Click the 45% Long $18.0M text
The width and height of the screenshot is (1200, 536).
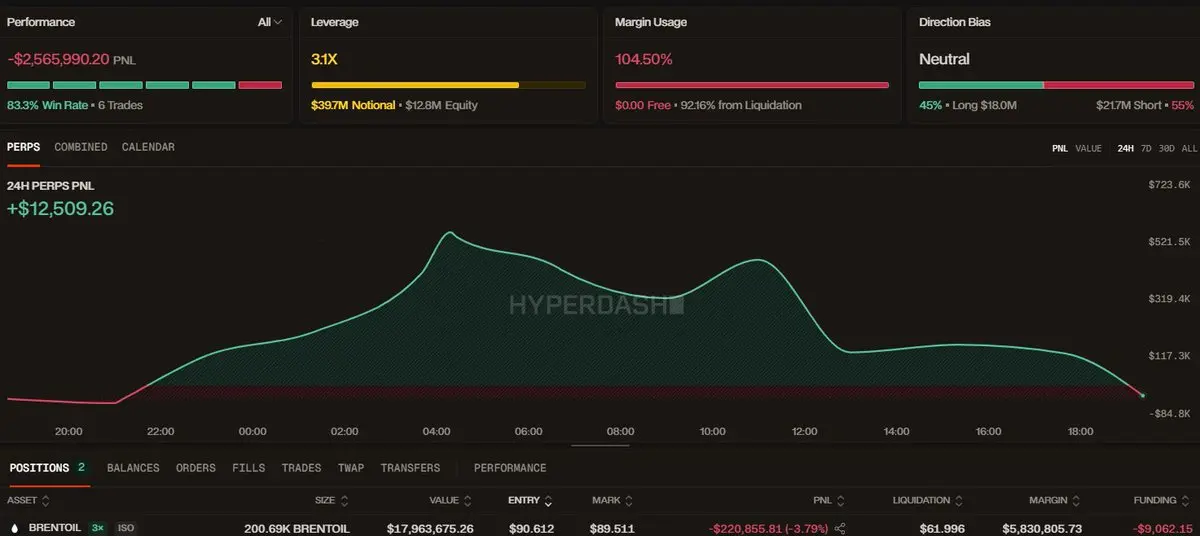coord(968,105)
